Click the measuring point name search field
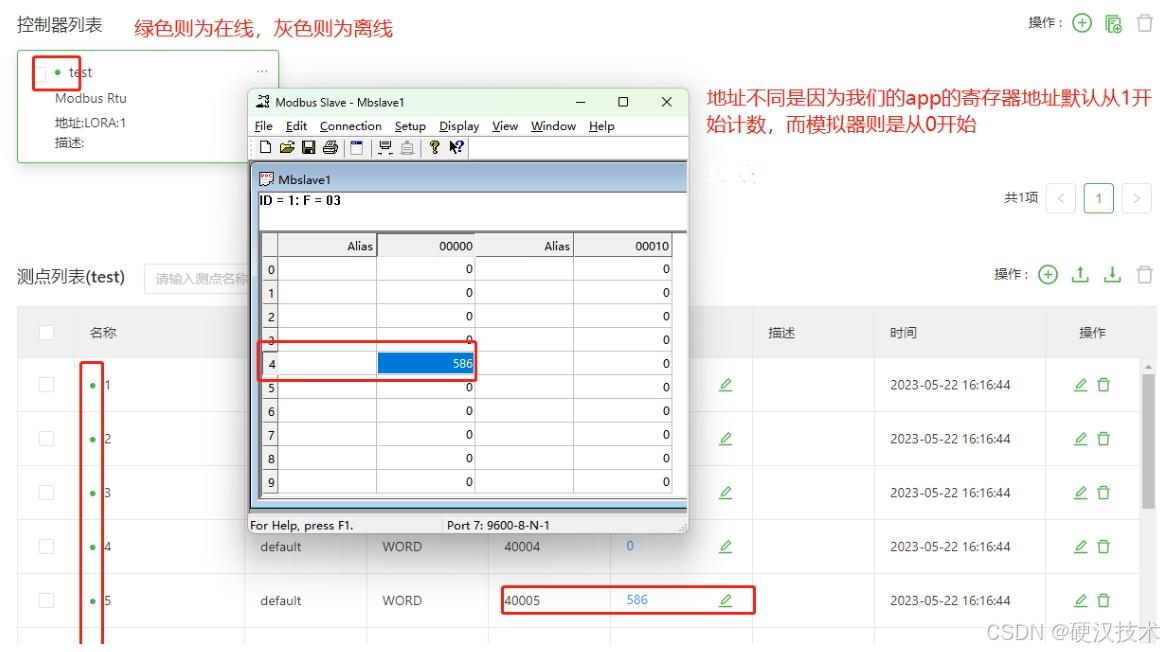This screenshot has width=1164, height=652. [197, 278]
